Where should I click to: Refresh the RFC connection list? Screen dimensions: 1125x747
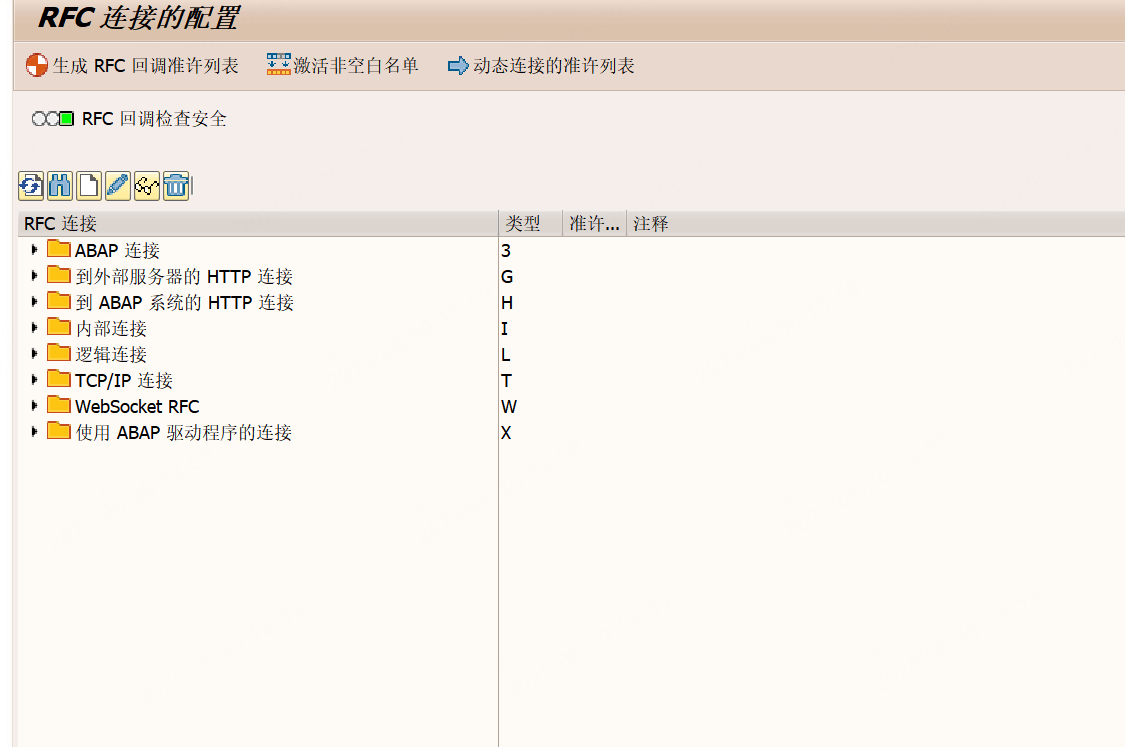point(30,186)
